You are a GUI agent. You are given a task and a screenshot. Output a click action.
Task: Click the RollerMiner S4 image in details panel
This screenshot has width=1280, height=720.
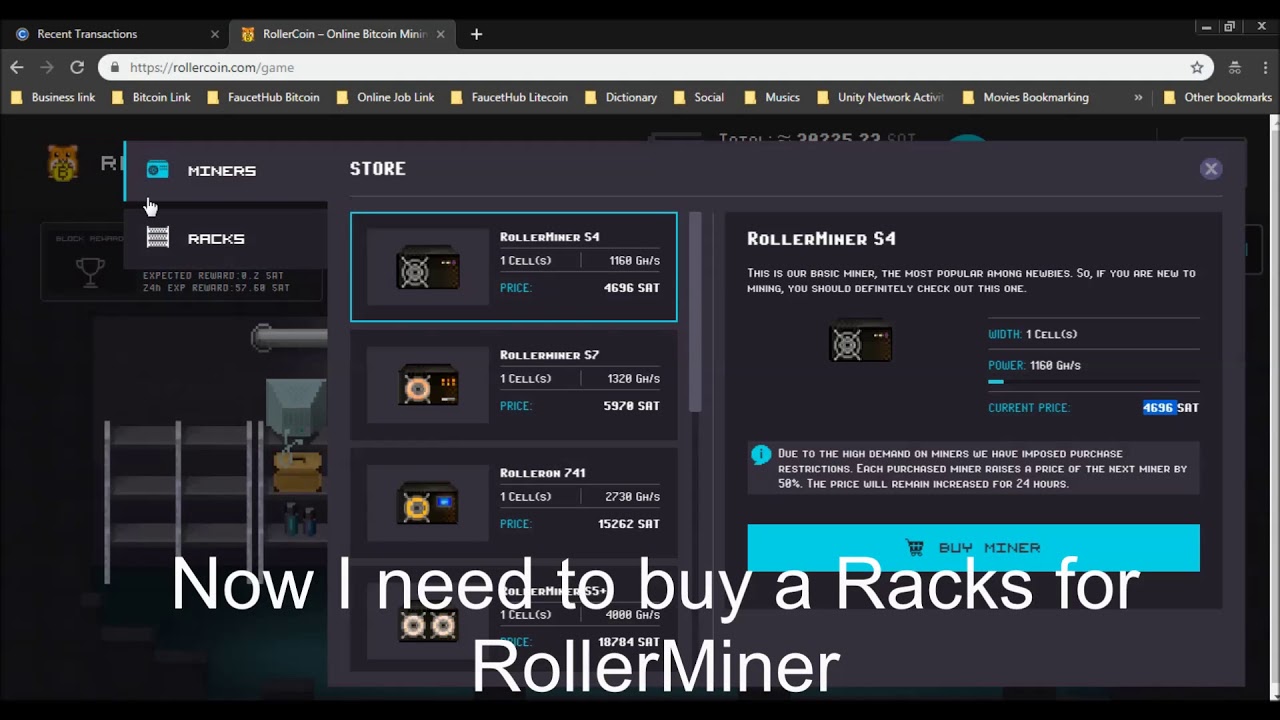pos(860,342)
